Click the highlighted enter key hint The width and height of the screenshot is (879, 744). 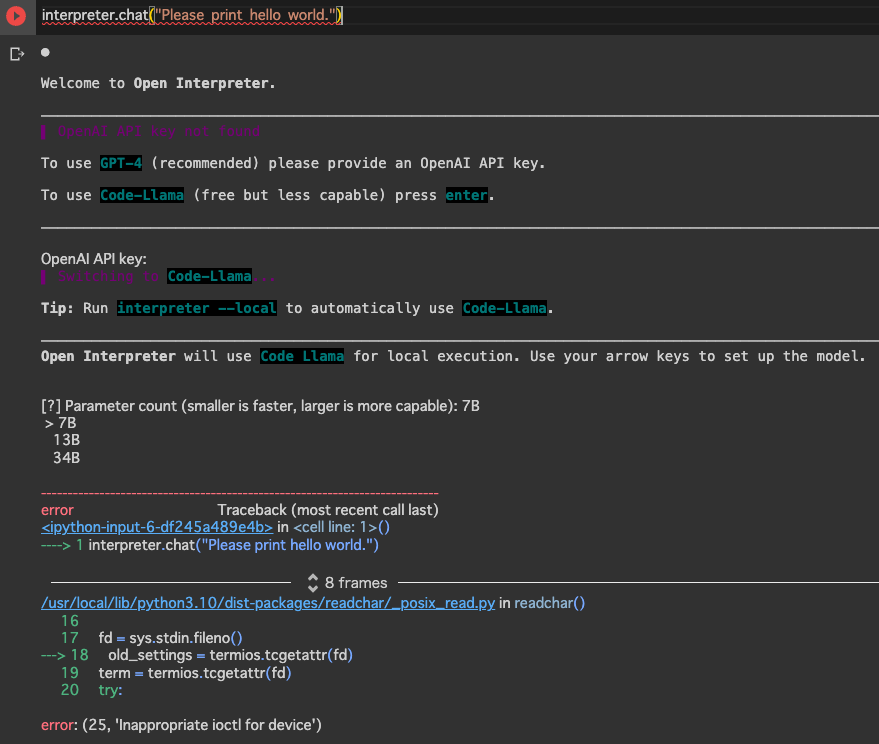[466, 194]
